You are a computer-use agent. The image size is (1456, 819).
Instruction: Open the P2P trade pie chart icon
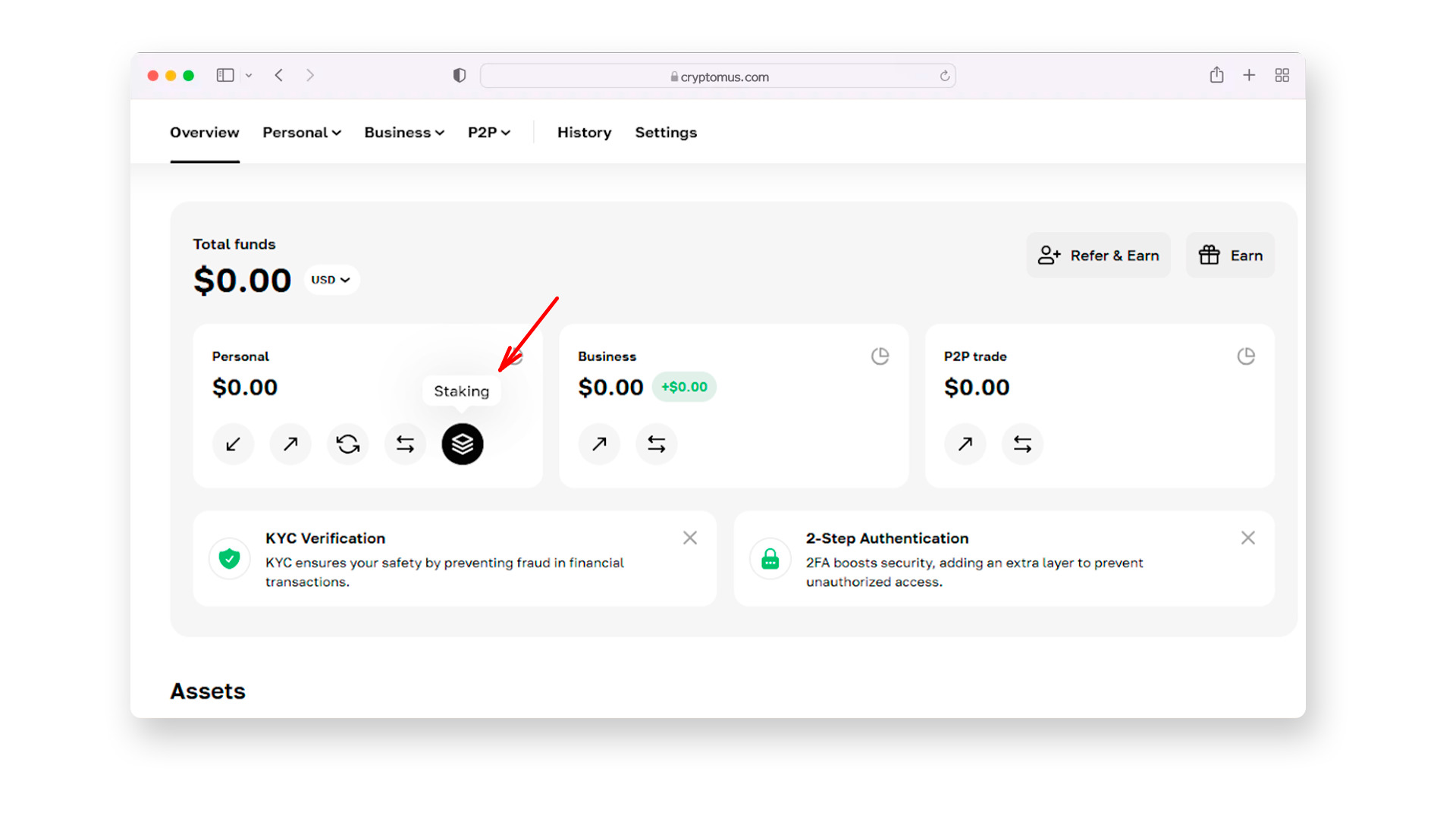1246,356
